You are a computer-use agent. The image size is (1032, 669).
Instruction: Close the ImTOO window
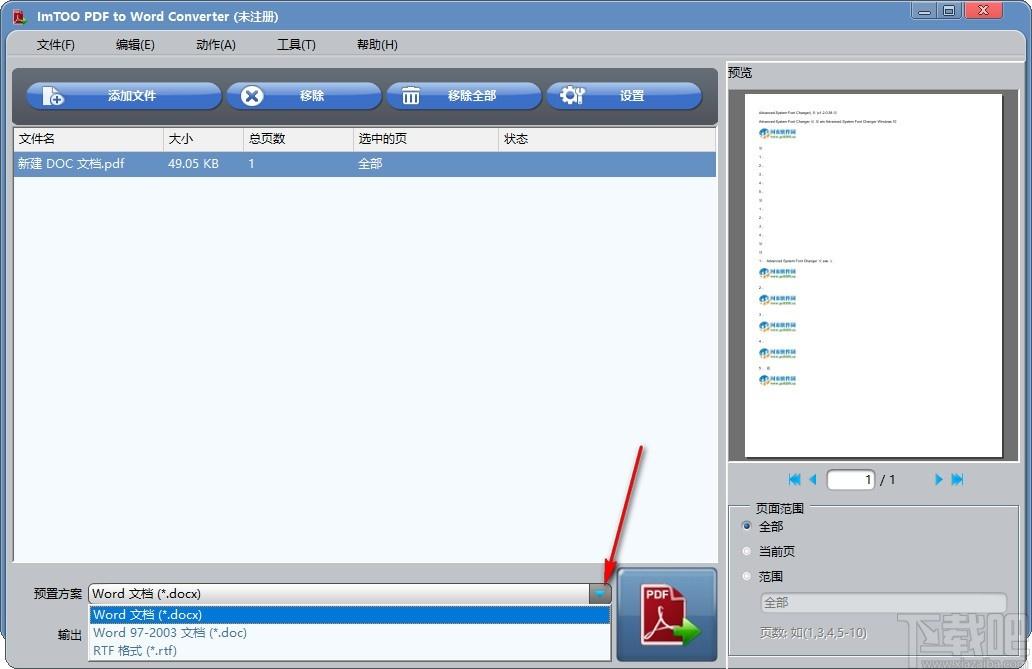pyautogui.click(x=984, y=11)
